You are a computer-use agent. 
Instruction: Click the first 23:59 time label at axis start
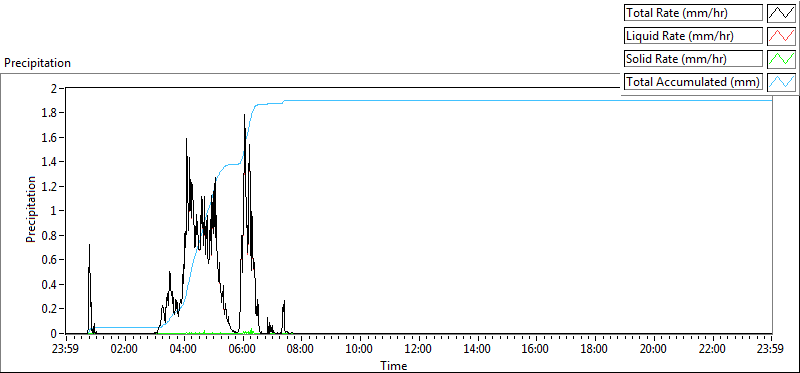tap(66, 349)
